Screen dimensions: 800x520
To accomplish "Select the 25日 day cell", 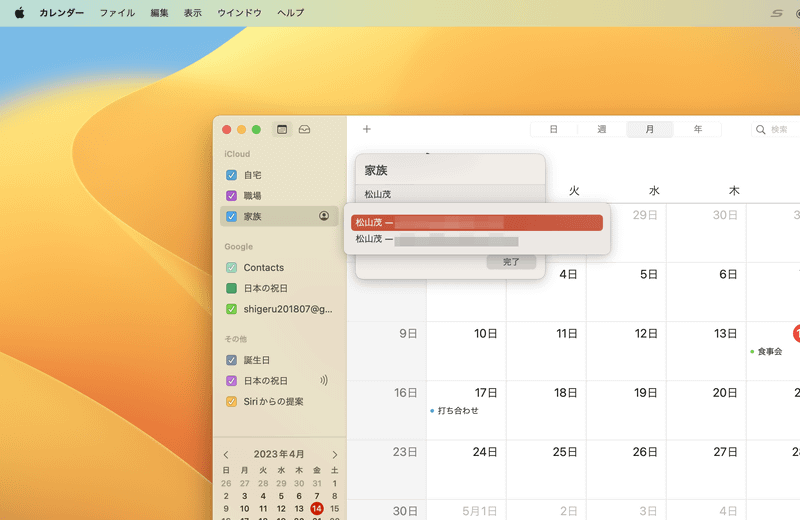I will coord(546,469).
